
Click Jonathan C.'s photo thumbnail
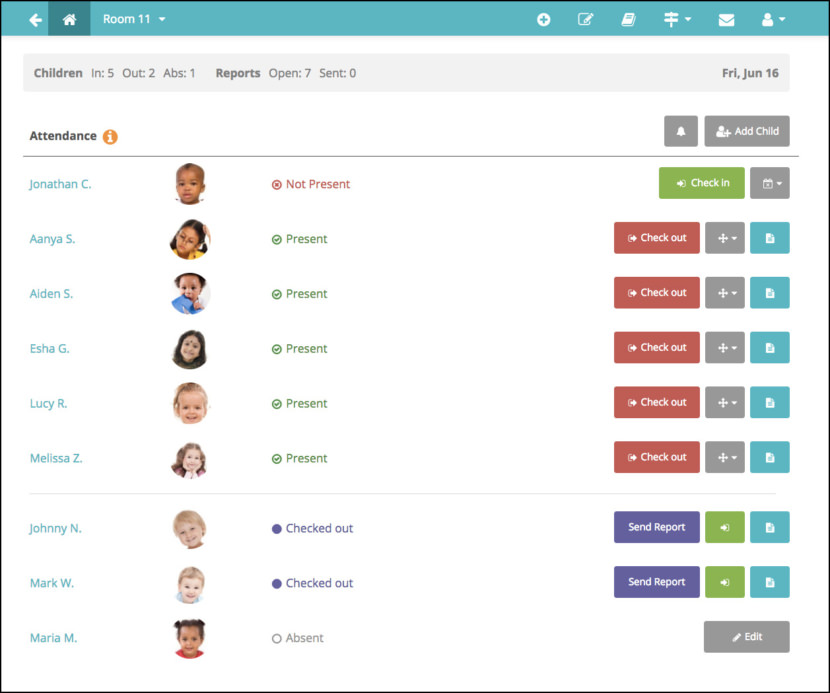click(x=190, y=184)
